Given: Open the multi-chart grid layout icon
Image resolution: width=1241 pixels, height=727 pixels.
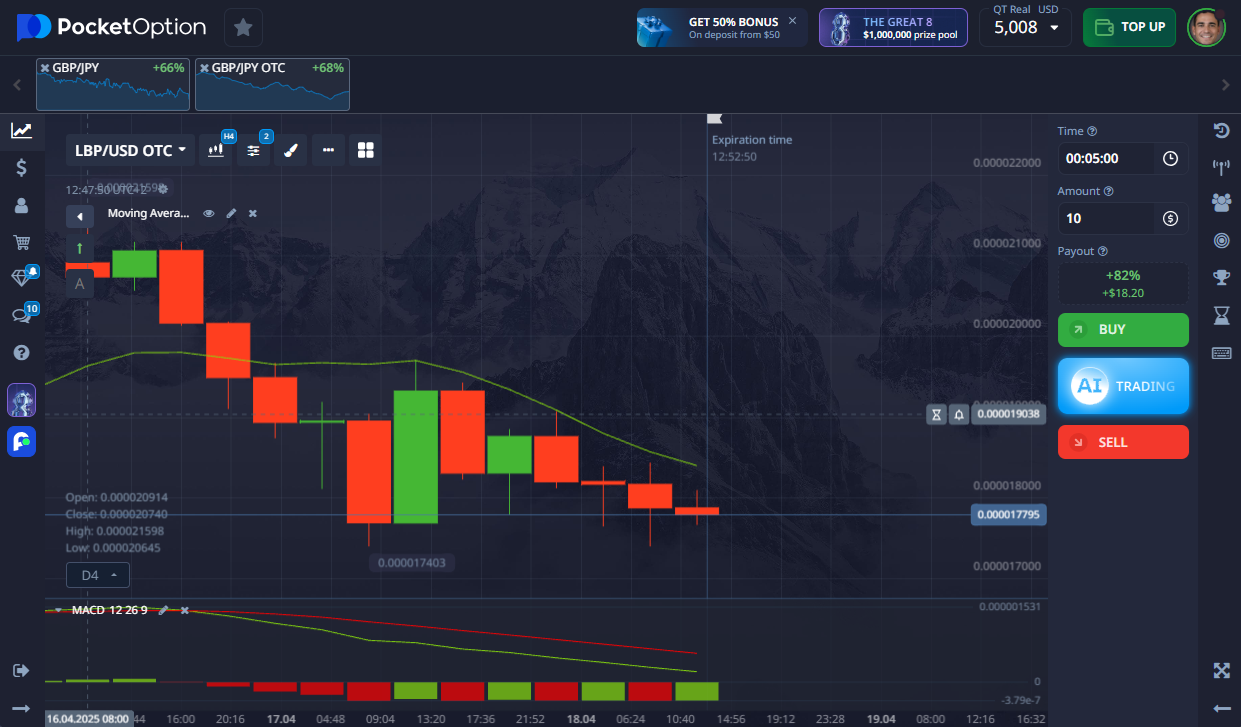Looking at the screenshot, I should (365, 150).
